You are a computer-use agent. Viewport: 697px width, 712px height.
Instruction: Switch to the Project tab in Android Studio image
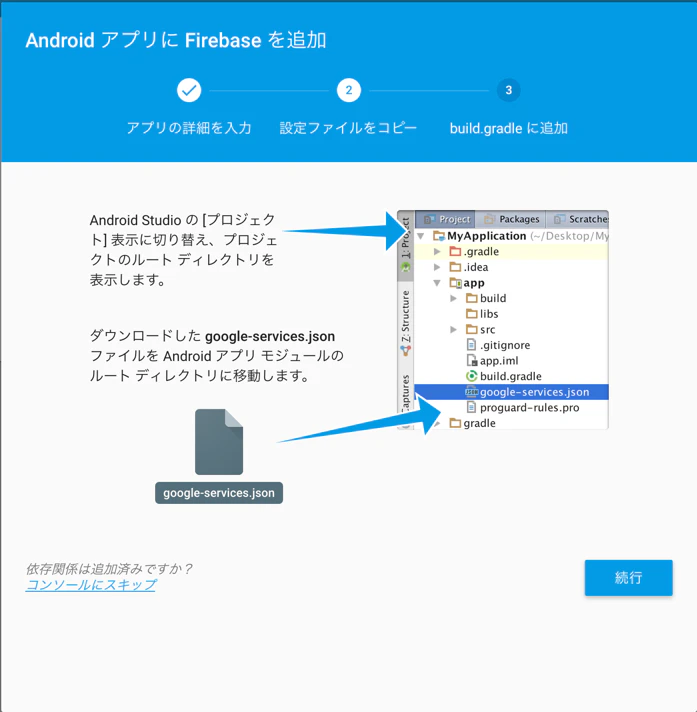(446, 219)
